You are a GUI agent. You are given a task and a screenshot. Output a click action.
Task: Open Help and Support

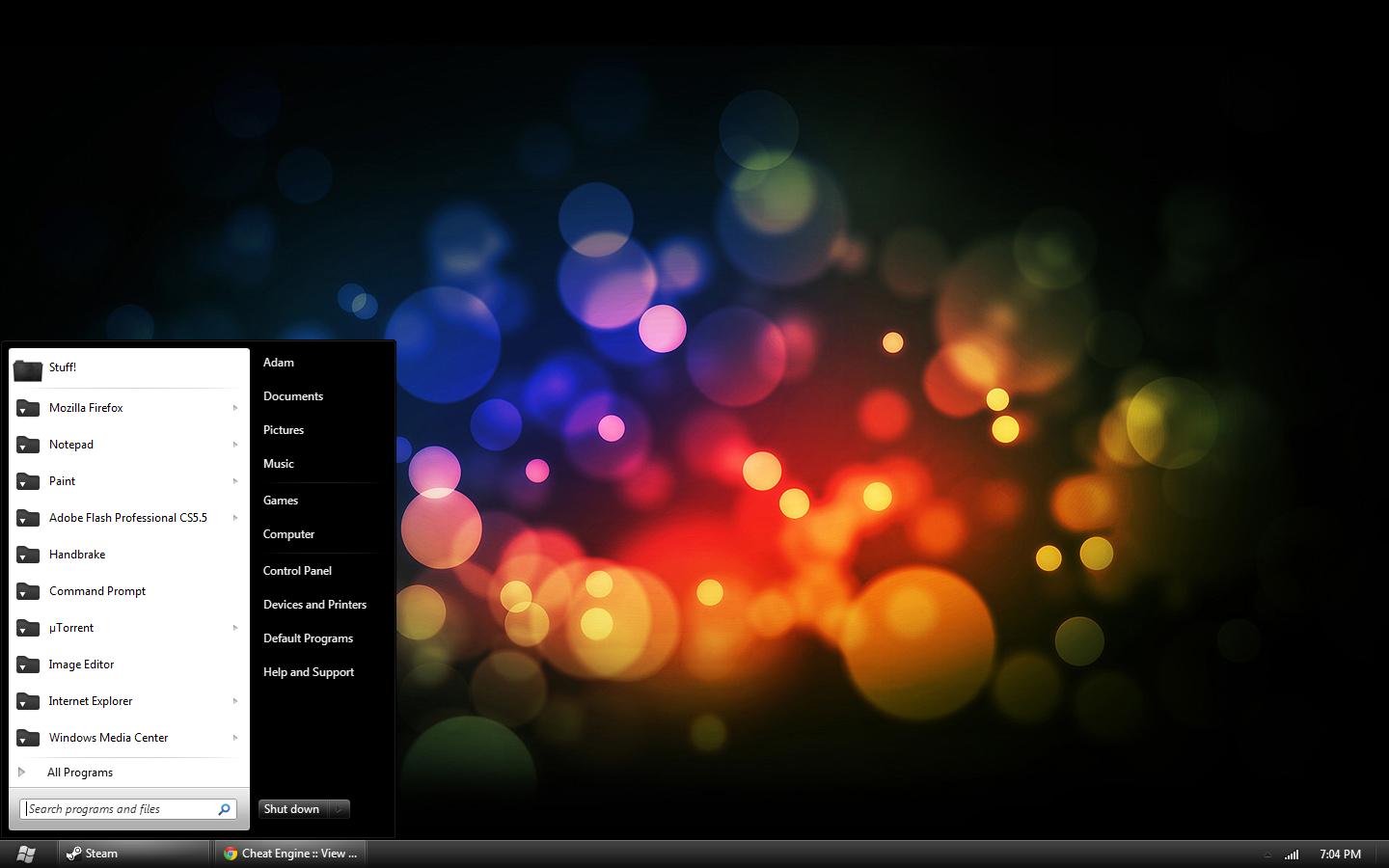[x=309, y=672]
